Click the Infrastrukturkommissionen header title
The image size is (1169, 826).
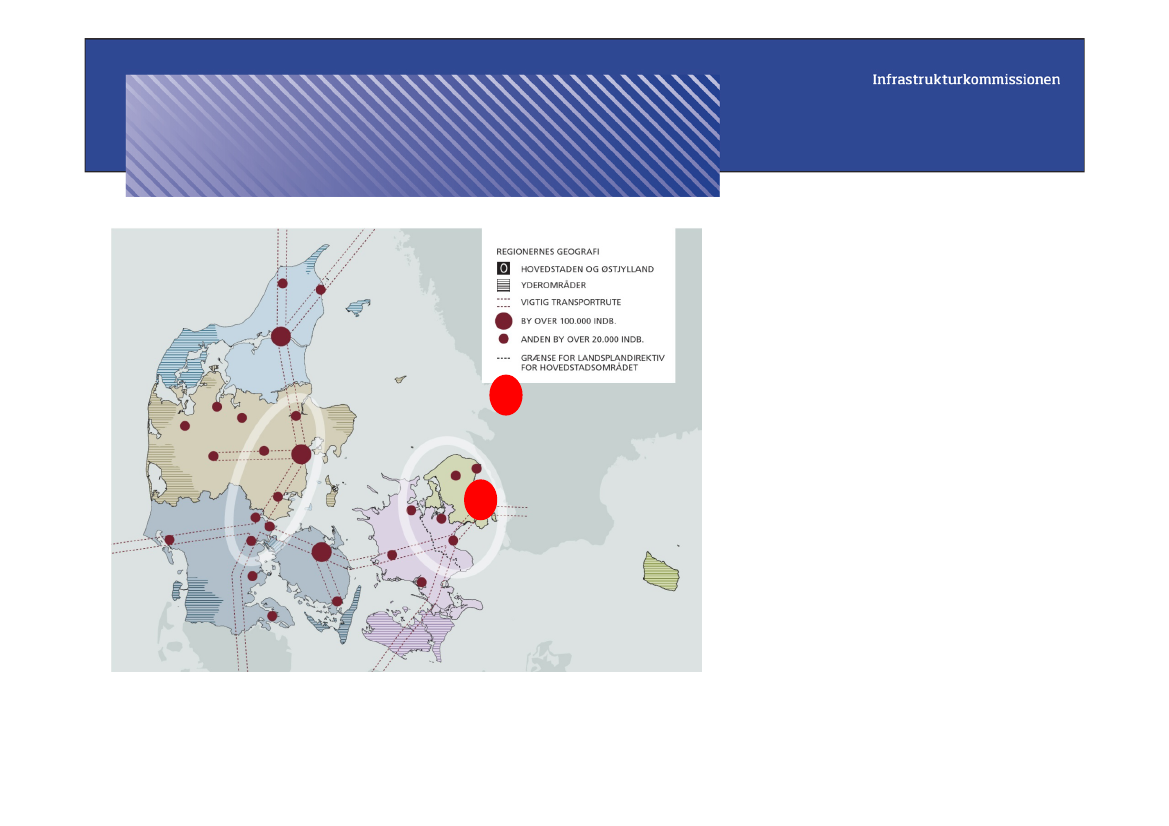[965, 80]
